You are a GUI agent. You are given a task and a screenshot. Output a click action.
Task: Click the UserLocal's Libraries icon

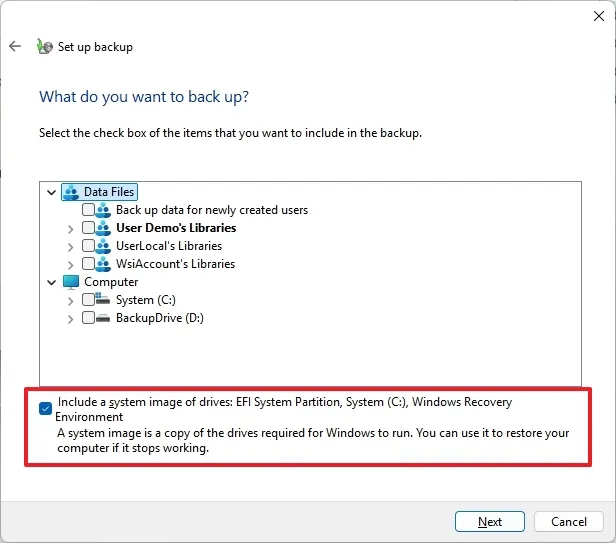click(x=103, y=246)
